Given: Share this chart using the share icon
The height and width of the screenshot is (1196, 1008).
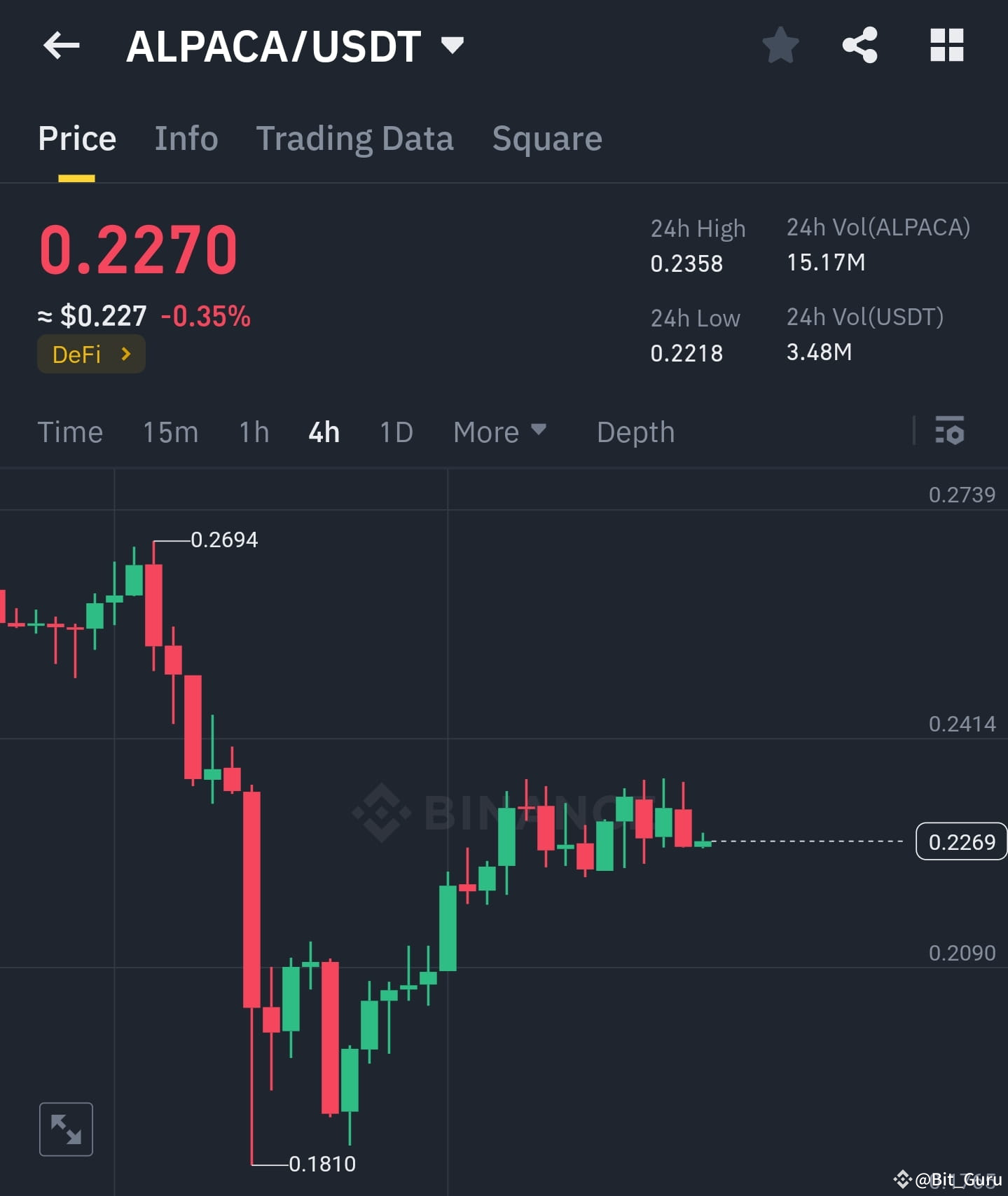Looking at the screenshot, I should pos(860,46).
